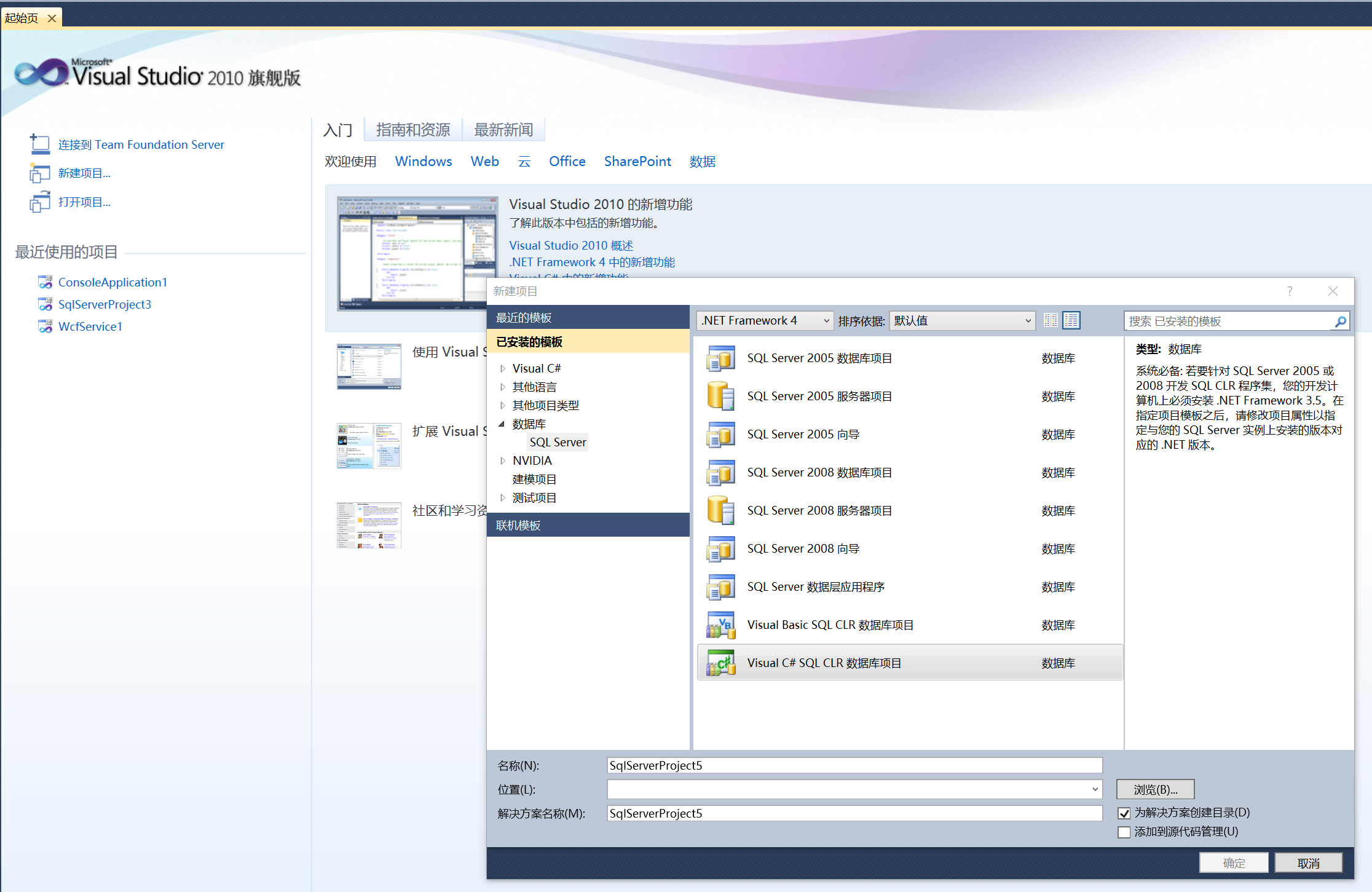Click the SQL Server 2008 服务器项目 template icon
Viewport: 1372px width, 892px height.
point(720,511)
